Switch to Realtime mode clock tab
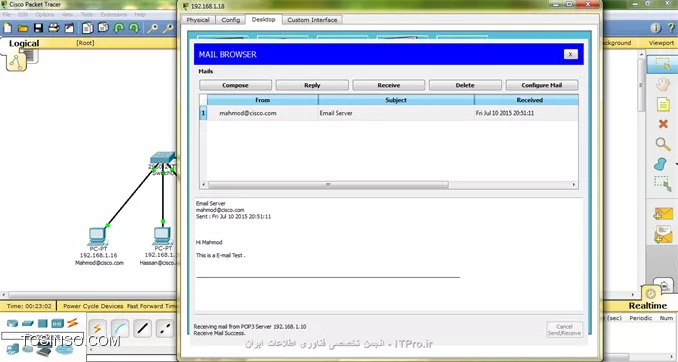This screenshot has width=678, height=362. (650, 295)
